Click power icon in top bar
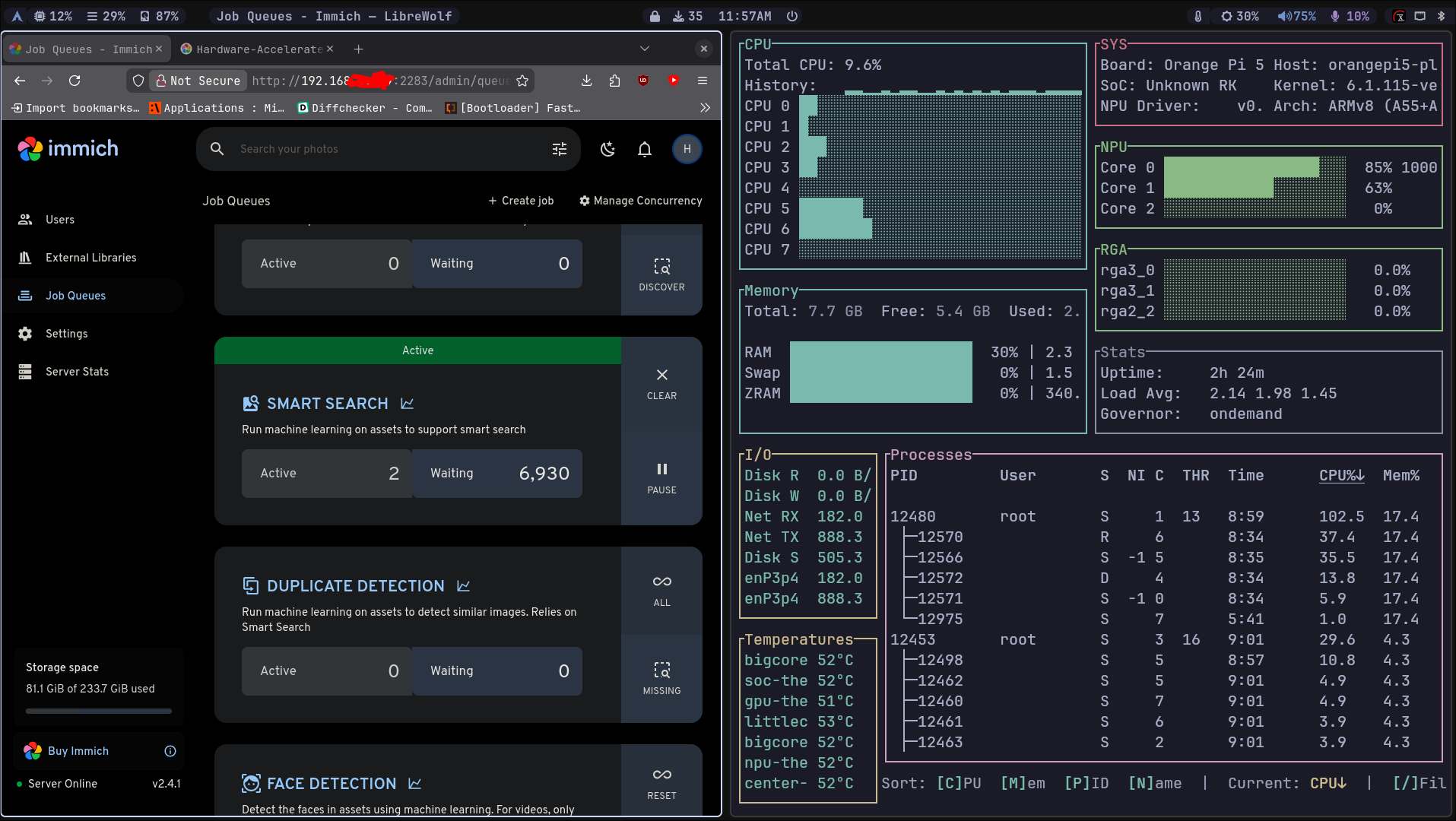1456x821 pixels. point(792,16)
